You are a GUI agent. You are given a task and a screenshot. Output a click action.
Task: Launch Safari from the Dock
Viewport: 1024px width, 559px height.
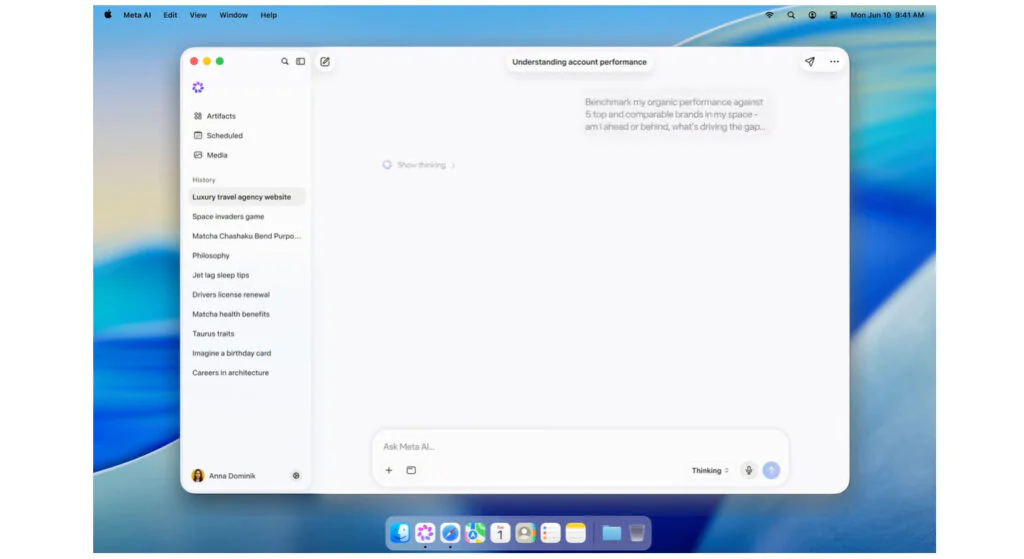pos(450,533)
